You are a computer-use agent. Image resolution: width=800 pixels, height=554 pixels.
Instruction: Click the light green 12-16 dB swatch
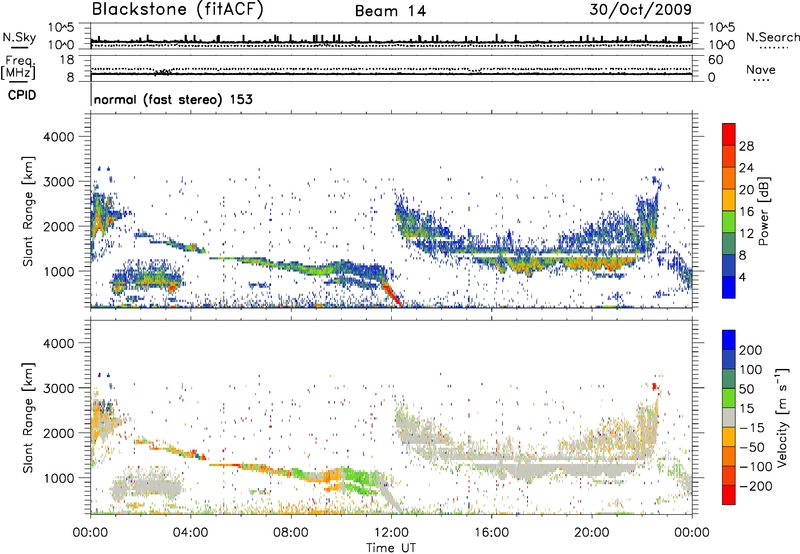coord(729,222)
